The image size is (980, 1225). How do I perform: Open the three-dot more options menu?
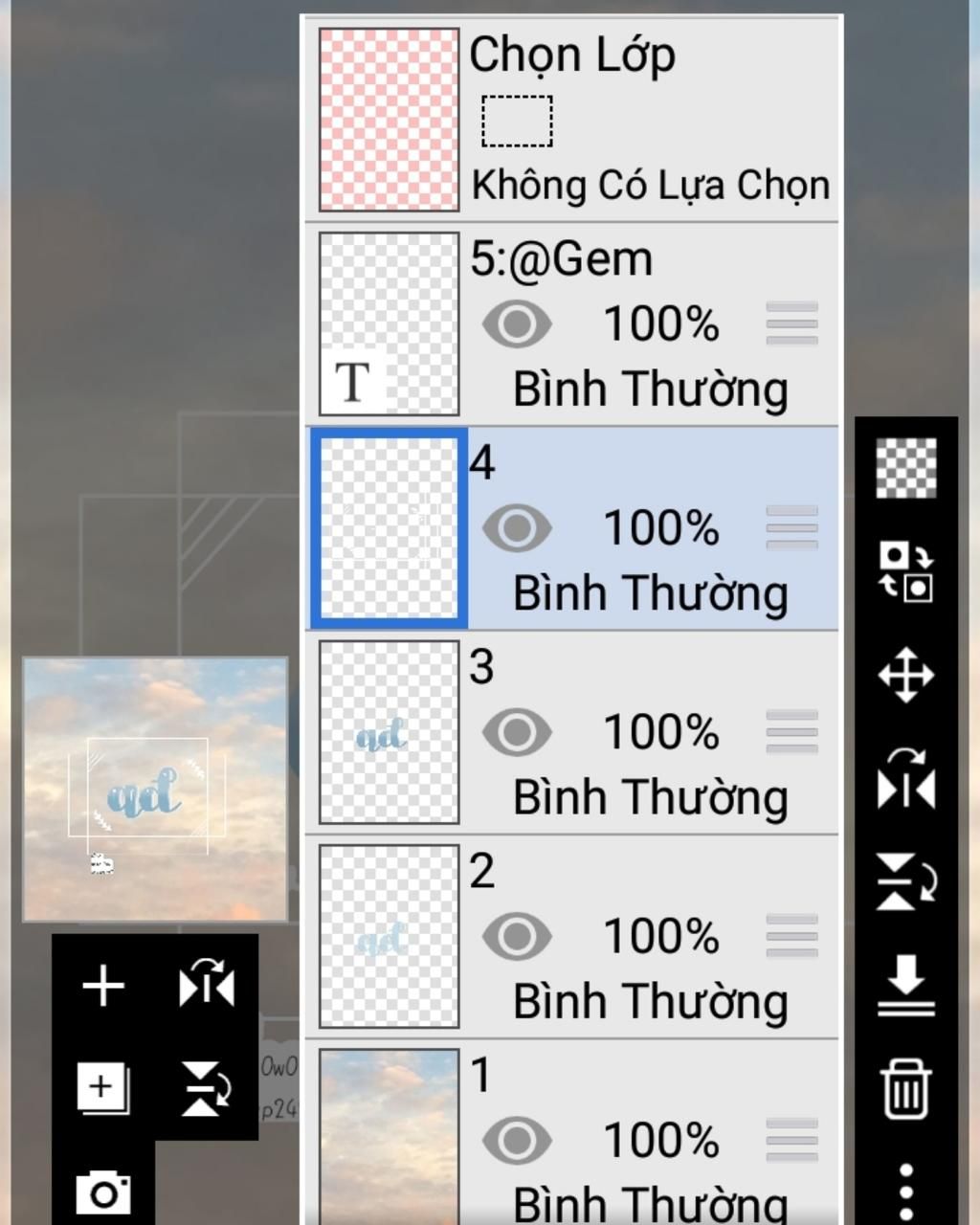click(905, 1192)
